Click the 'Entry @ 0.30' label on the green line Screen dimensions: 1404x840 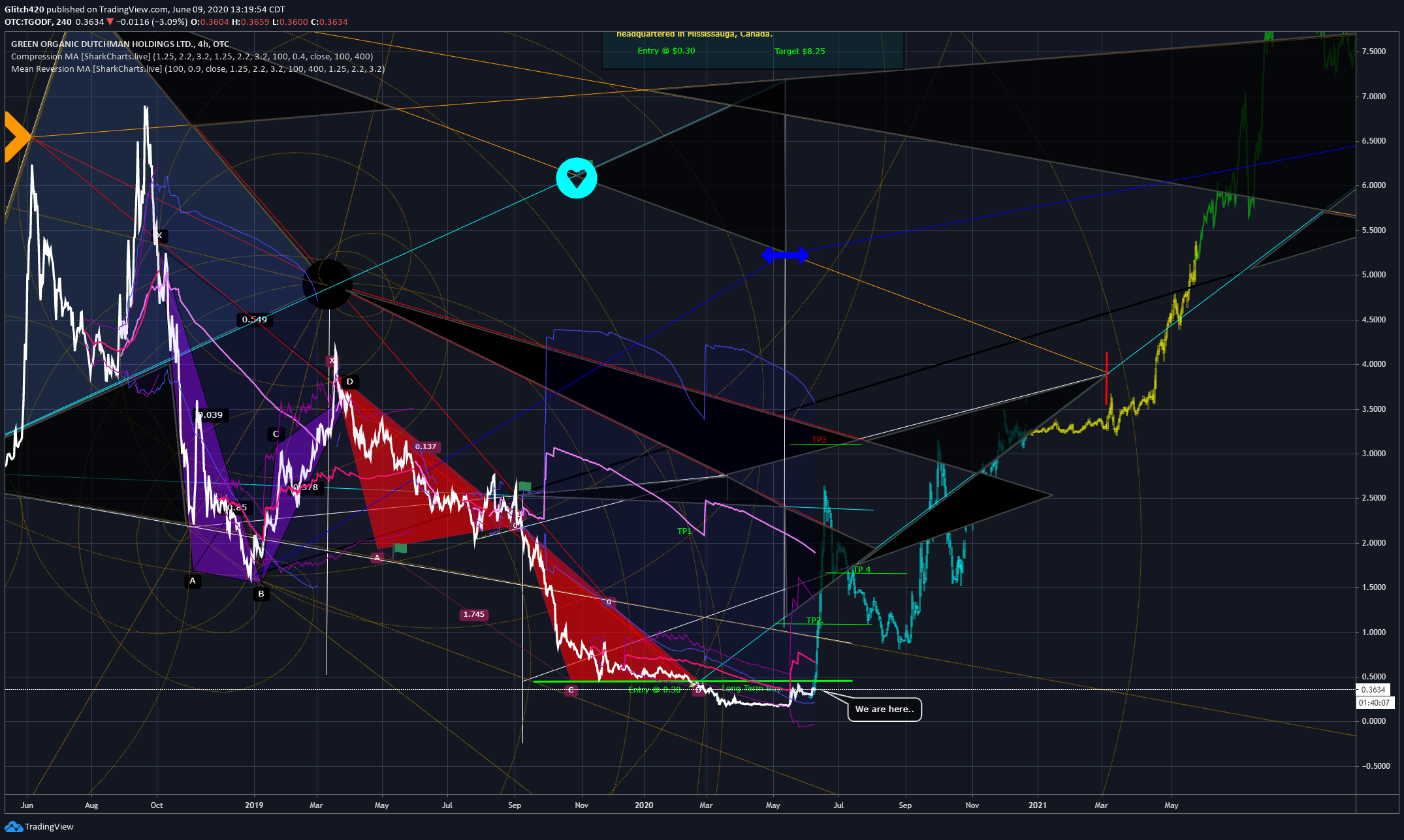654,690
